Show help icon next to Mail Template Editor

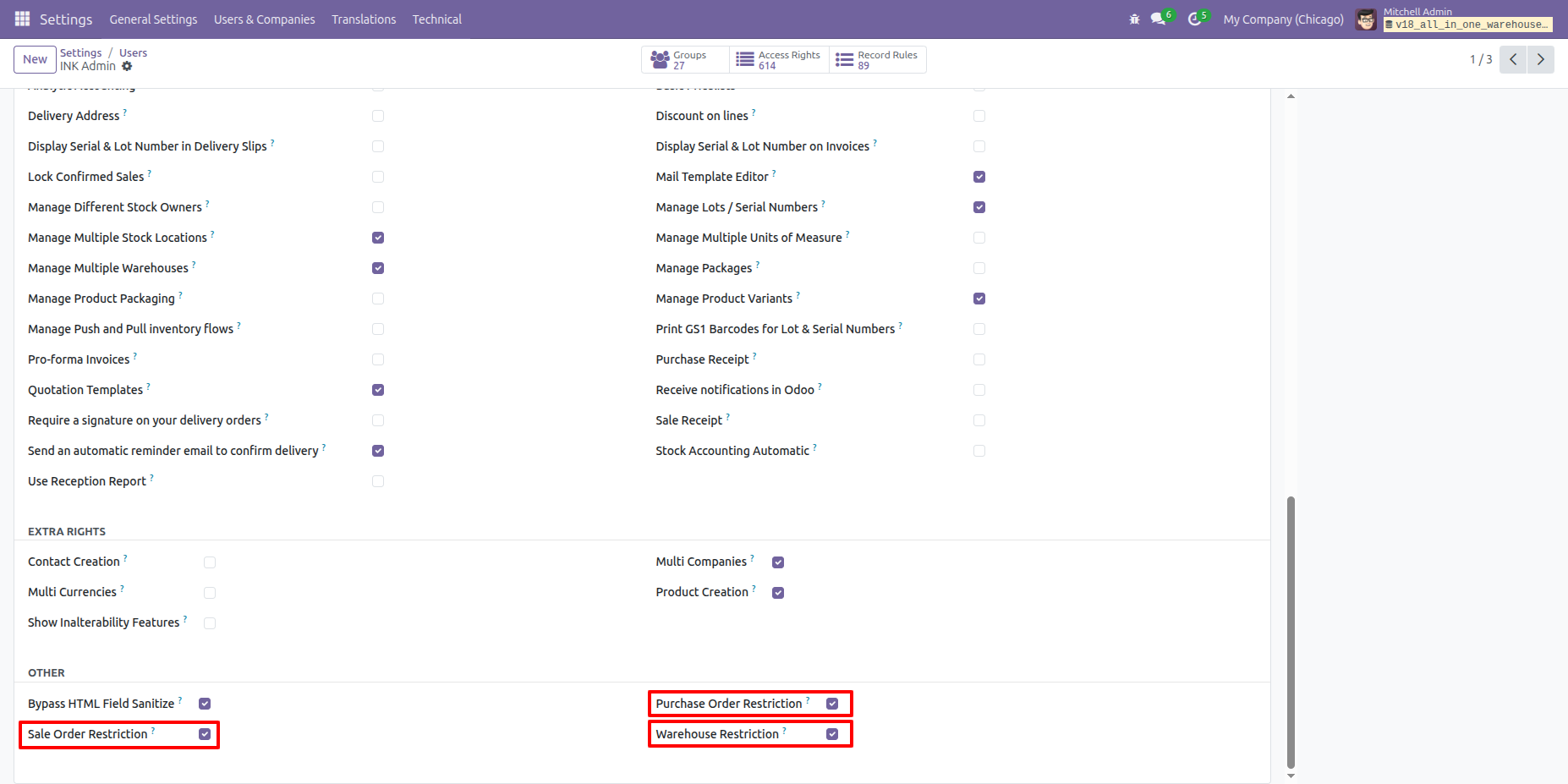[774, 173]
